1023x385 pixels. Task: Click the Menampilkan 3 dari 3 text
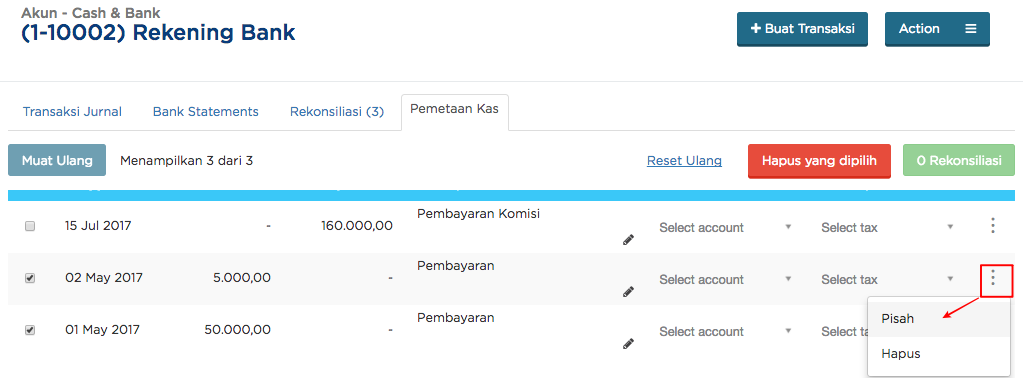[x=186, y=161]
